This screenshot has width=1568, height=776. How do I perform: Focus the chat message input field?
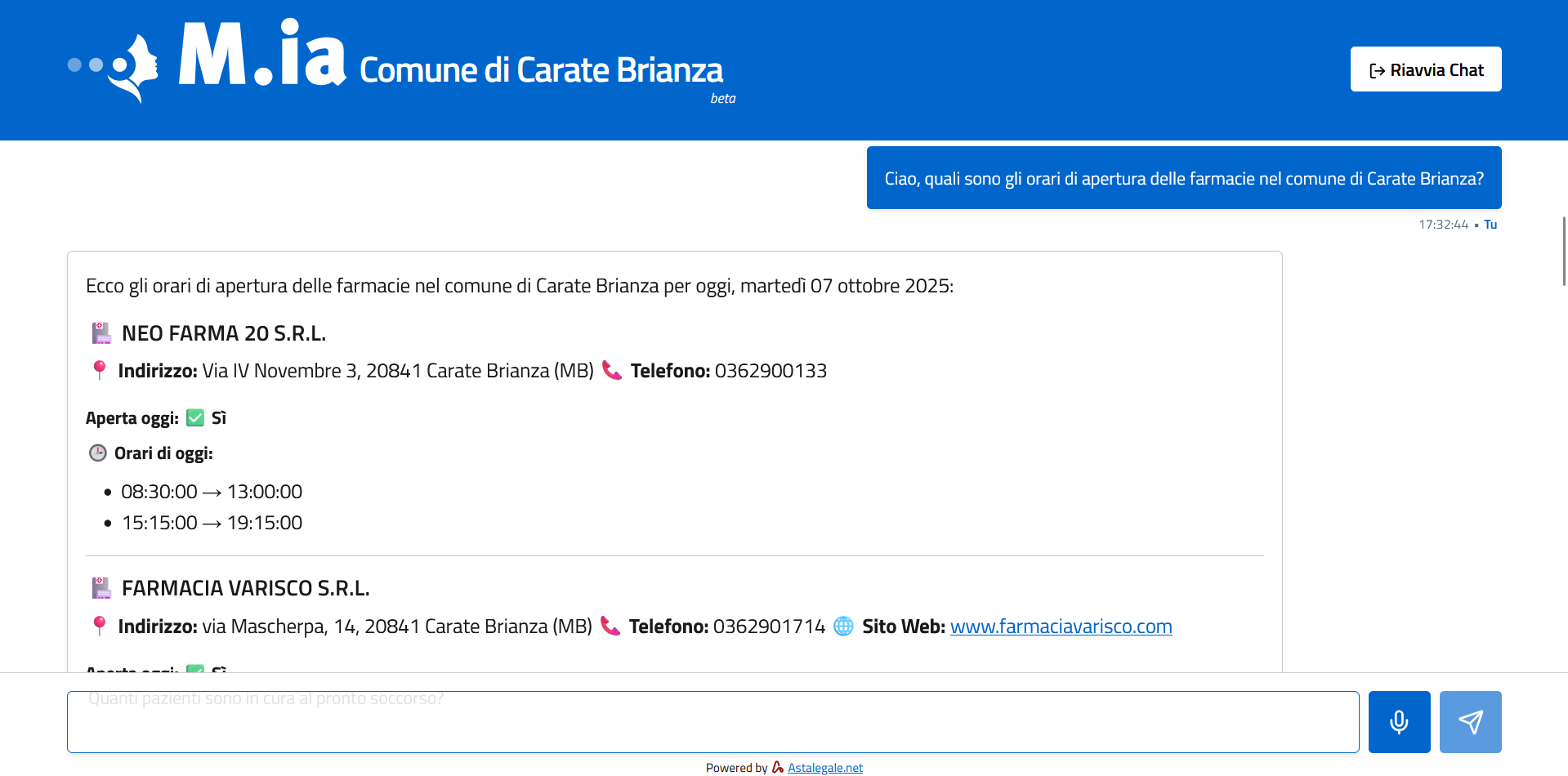pyautogui.click(x=713, y=722)
